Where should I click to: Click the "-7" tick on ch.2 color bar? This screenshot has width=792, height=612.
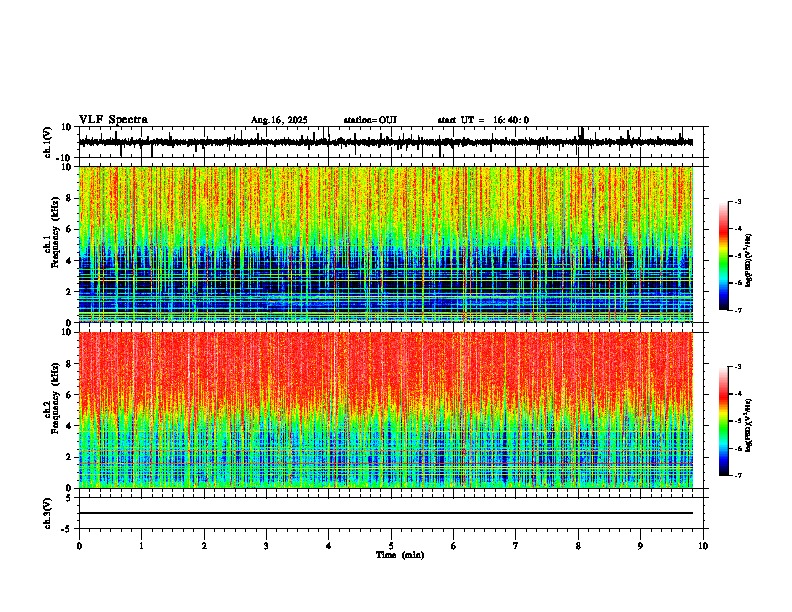click(738, 476)
